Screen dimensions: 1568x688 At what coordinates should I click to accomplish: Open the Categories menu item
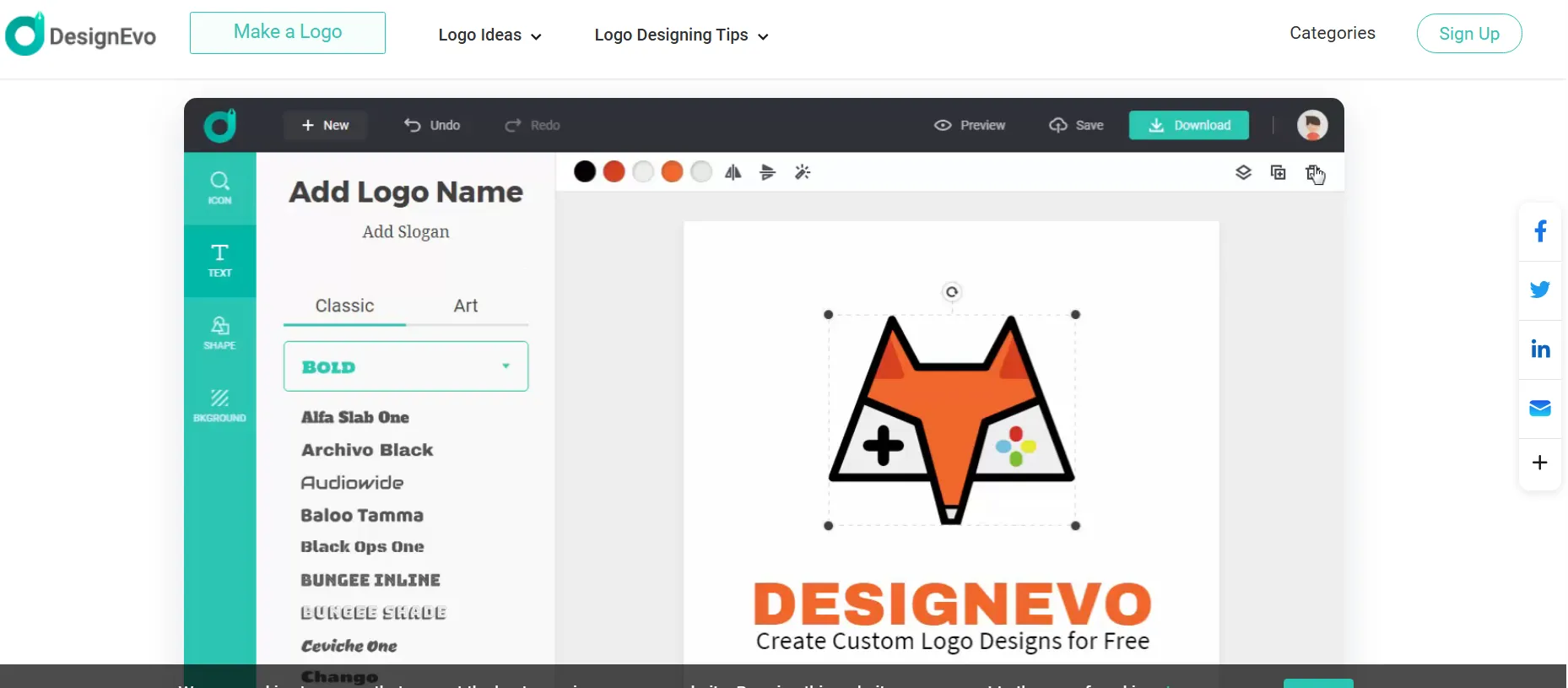click(x=1333, y=33)
